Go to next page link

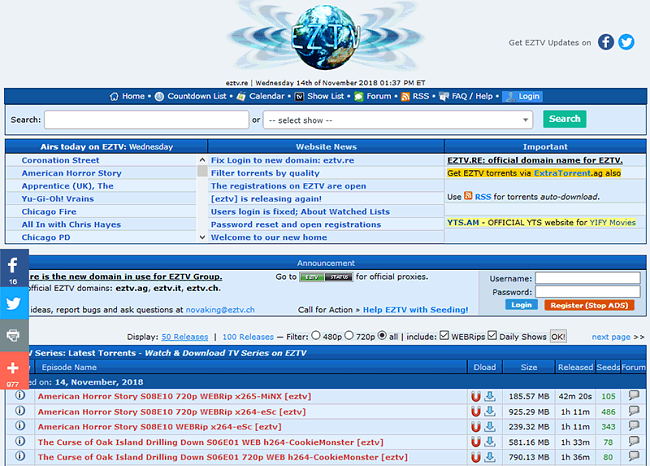click(x=611, y=337)
